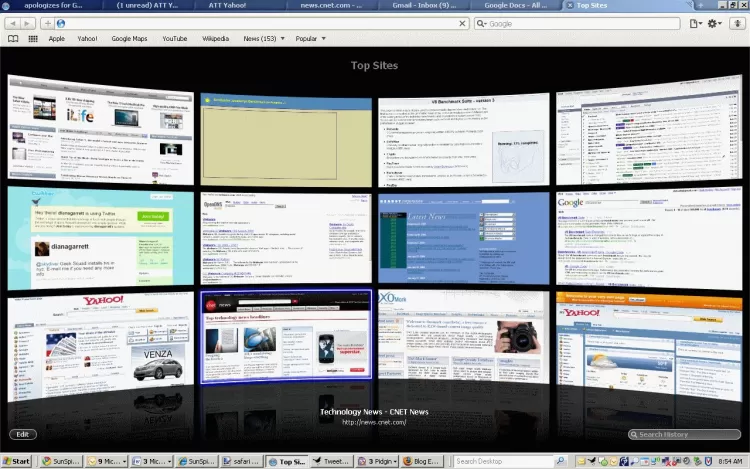Open the Page menu icon
The height and width of the screenshot is (469, 750).
click(695, 23)
